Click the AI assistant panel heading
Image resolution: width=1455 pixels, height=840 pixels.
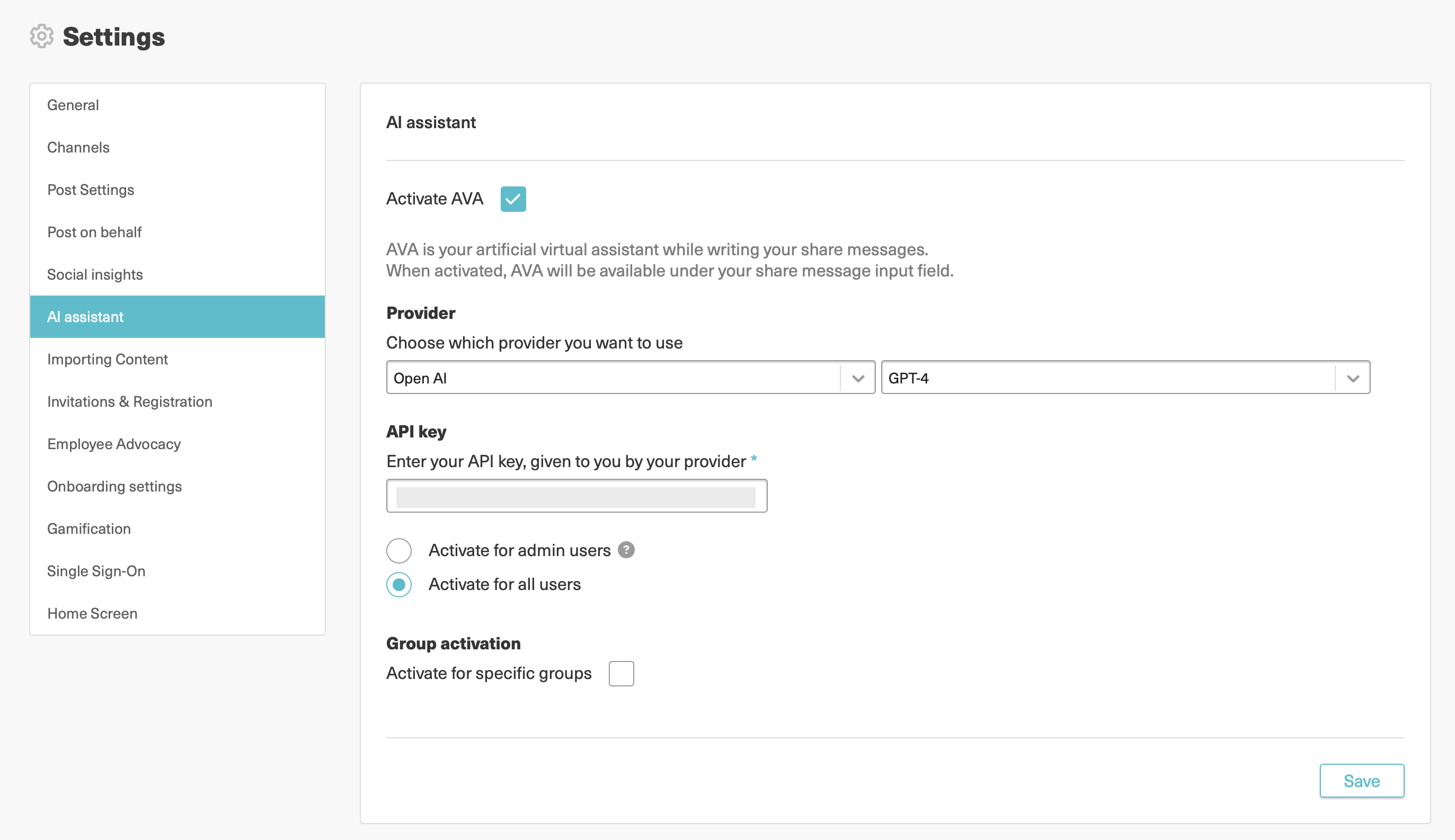[431, 122]
